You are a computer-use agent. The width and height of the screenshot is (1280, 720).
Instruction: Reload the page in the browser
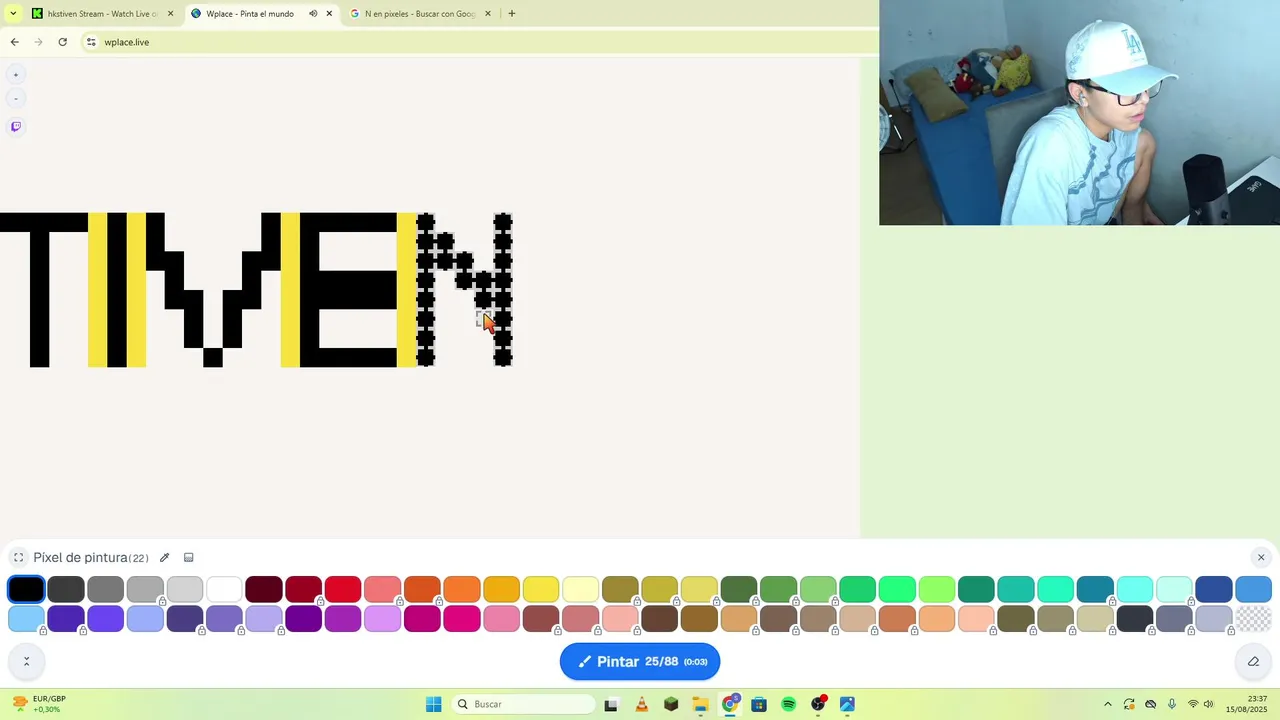click(62, 42)
